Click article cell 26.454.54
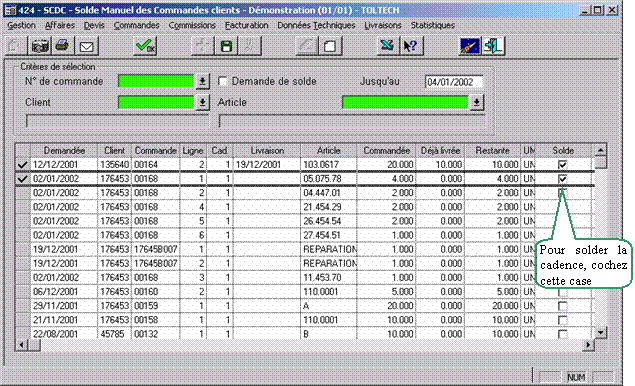 click(x=328, y=221)
